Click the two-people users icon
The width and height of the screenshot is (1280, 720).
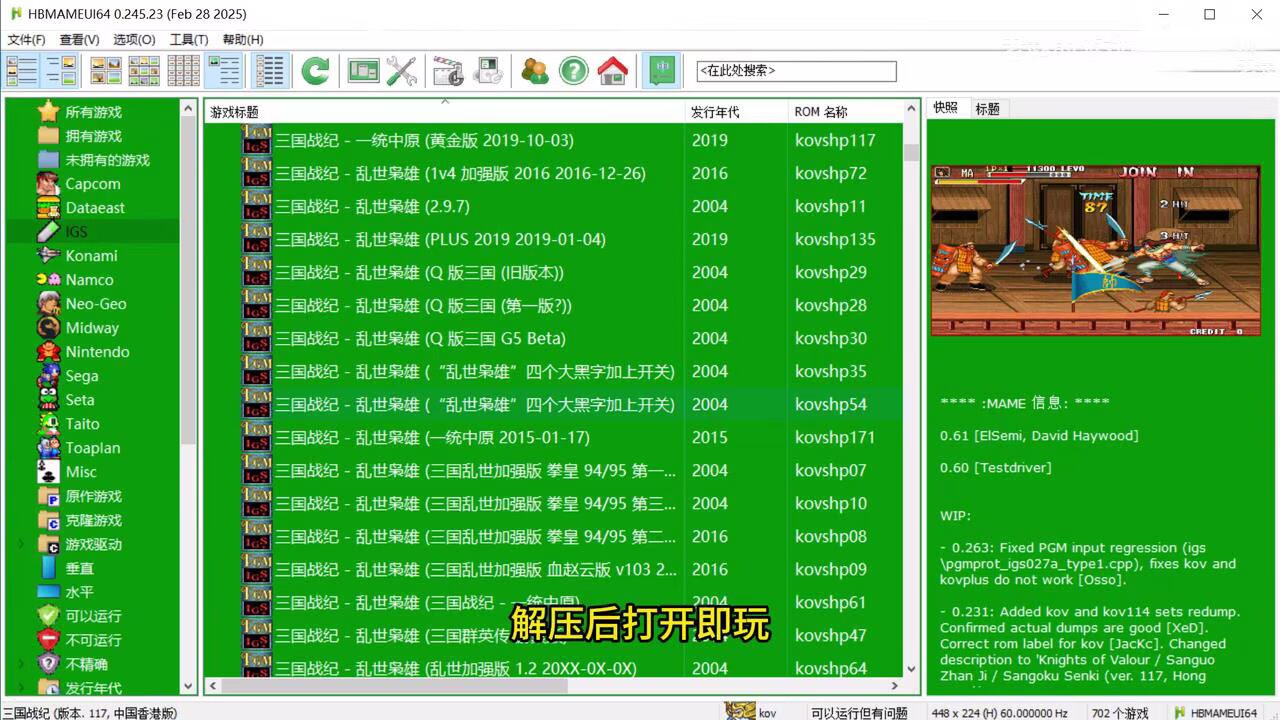click(x=535, y=71)
